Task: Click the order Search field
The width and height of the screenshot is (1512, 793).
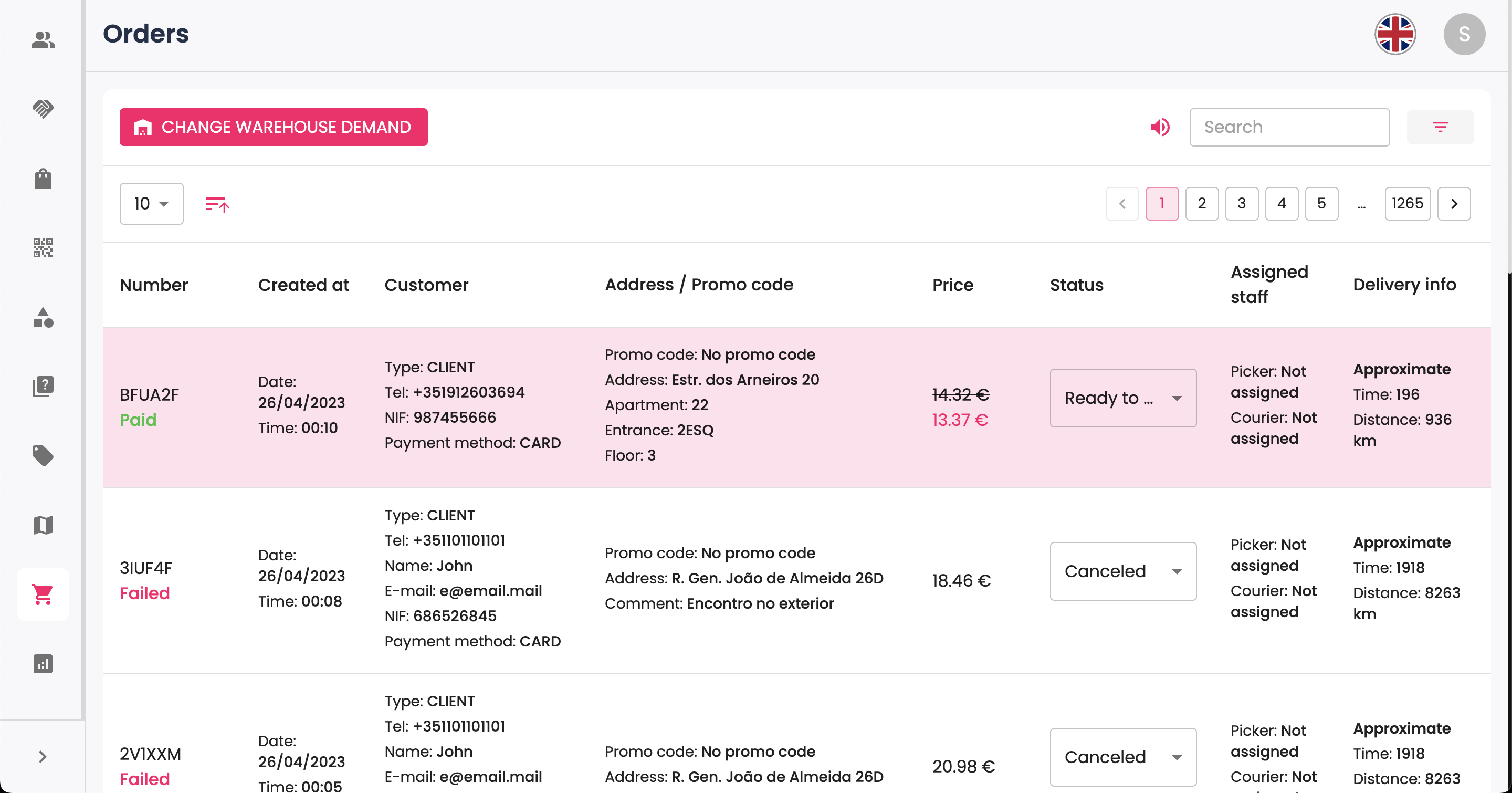Action: 1289,127
